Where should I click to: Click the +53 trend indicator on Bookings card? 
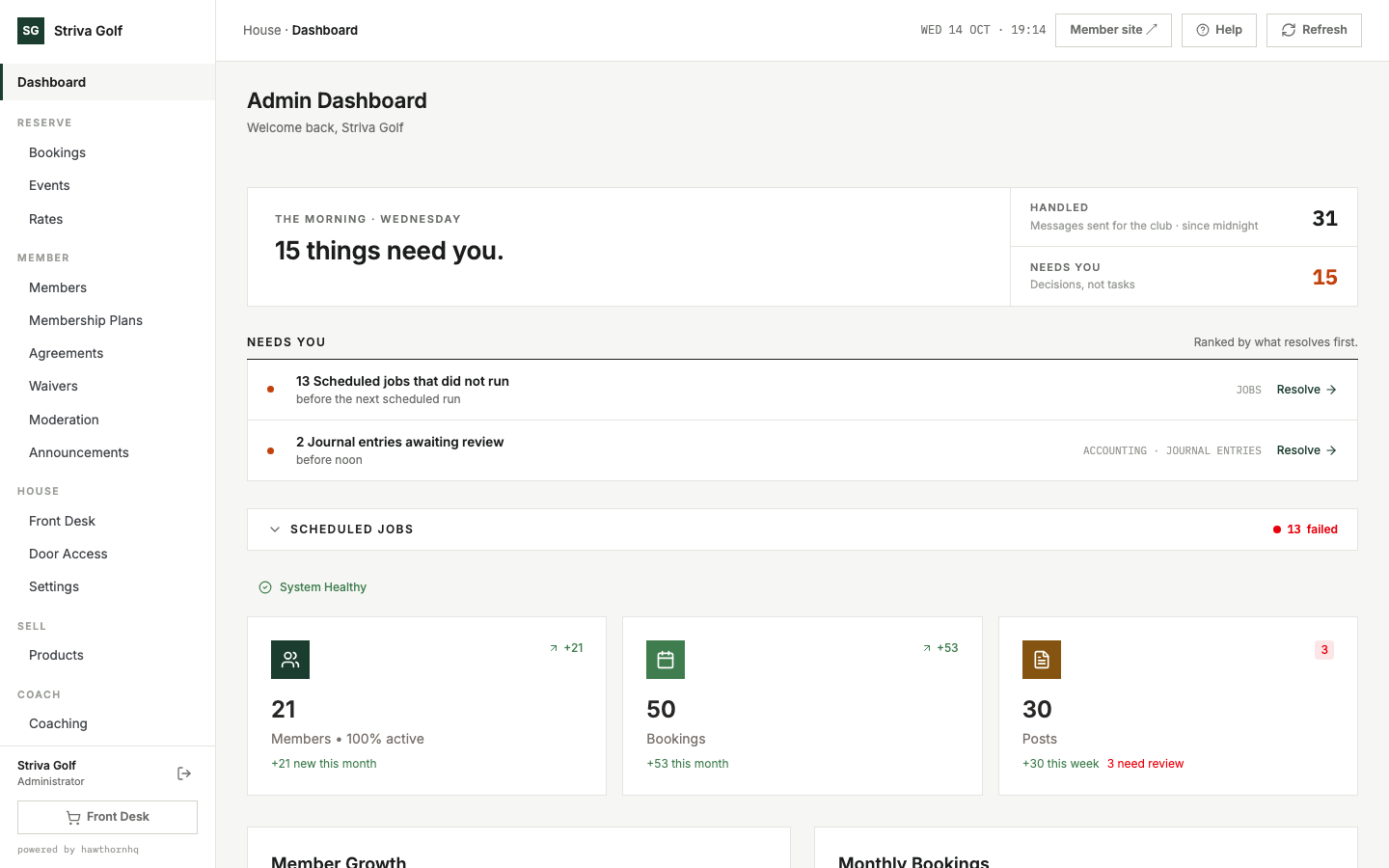click(x=940, y=648)
